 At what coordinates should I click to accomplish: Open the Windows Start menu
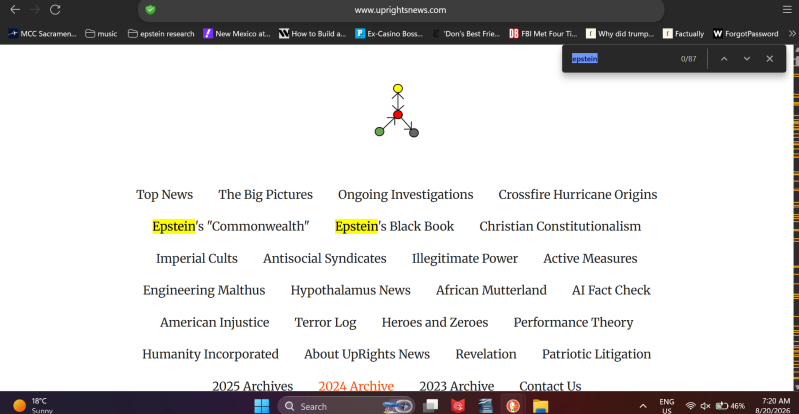point(261,406)
